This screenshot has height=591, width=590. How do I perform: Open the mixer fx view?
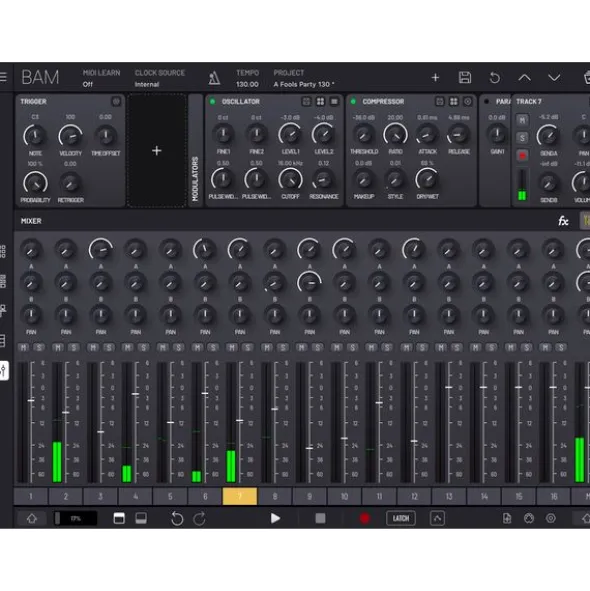pos(563,221)
